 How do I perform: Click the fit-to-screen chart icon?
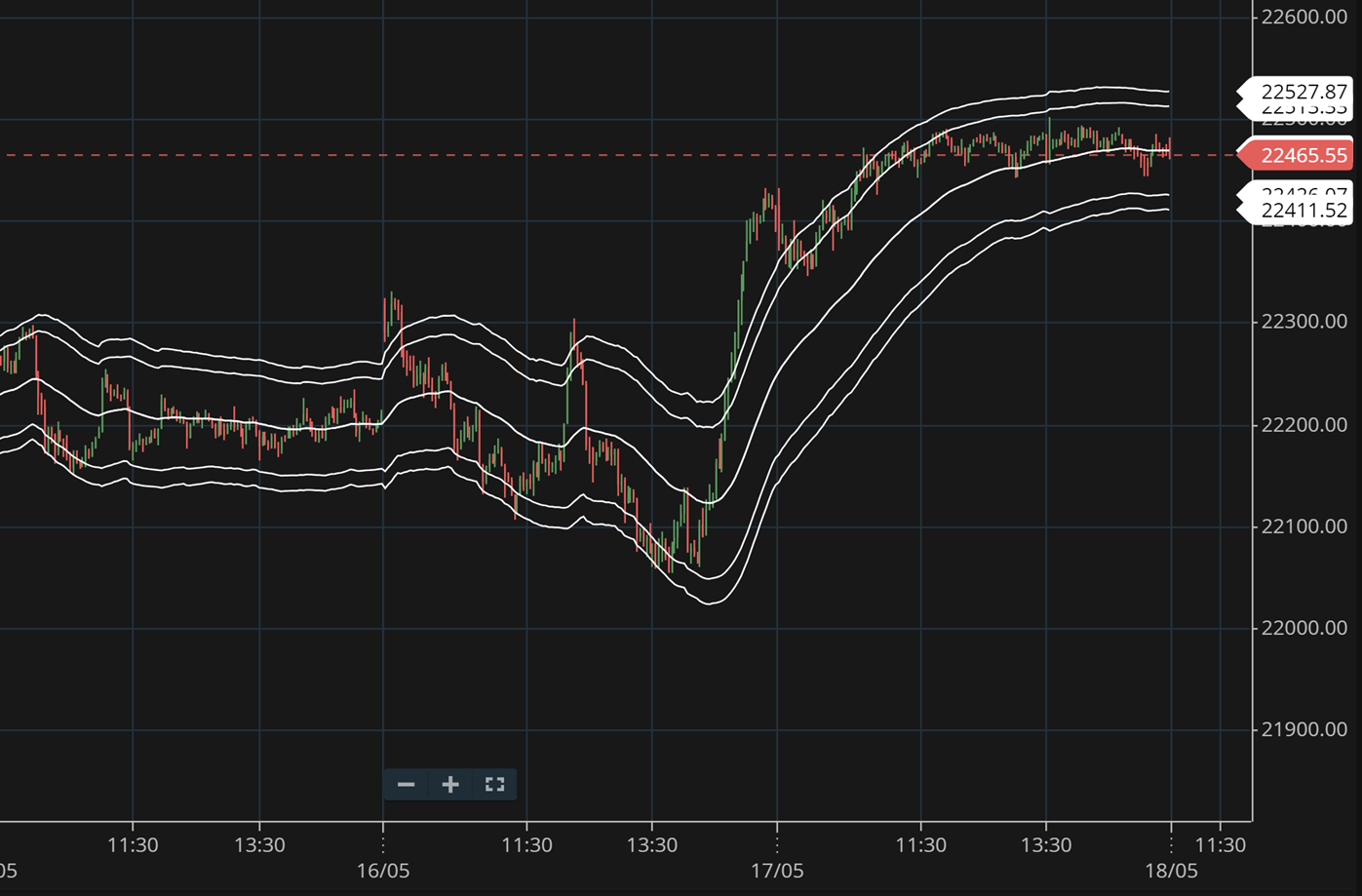click(x=494, y=785)
